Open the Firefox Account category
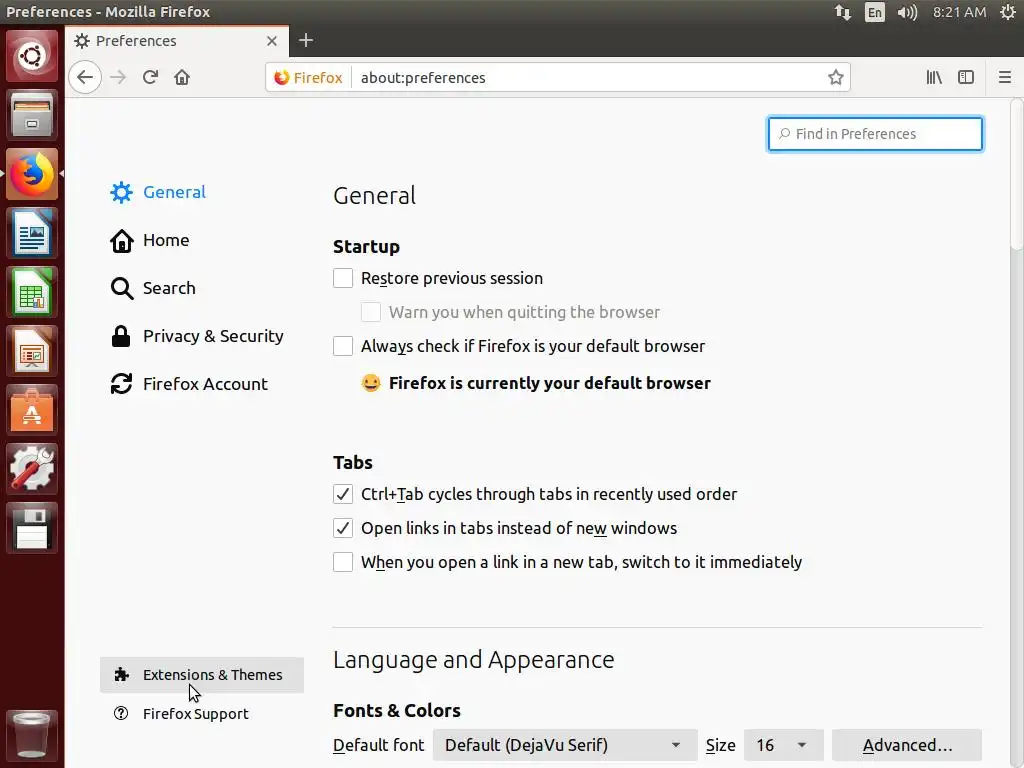The width and height of the screenshot is (1024, 768). tap(189, 384)
